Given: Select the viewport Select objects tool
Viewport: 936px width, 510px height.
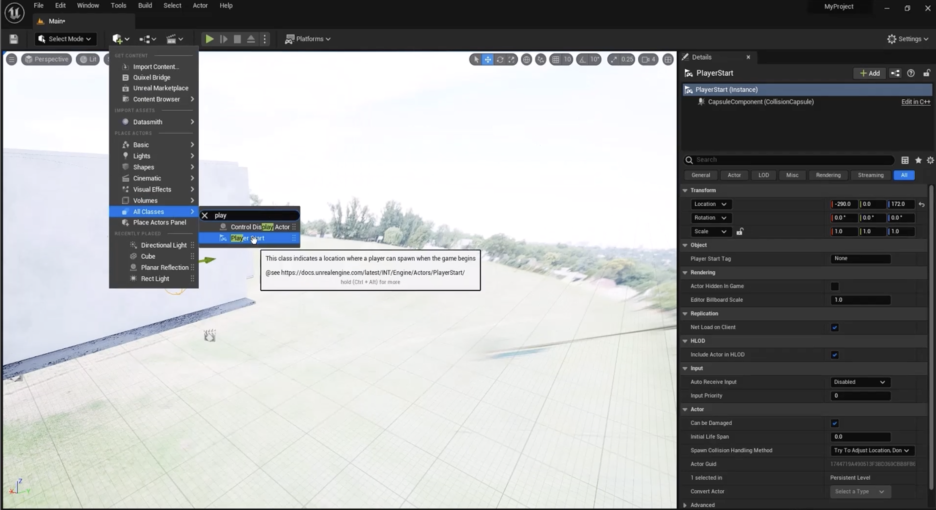Looking at the screenshot, I should pos(476,59).
